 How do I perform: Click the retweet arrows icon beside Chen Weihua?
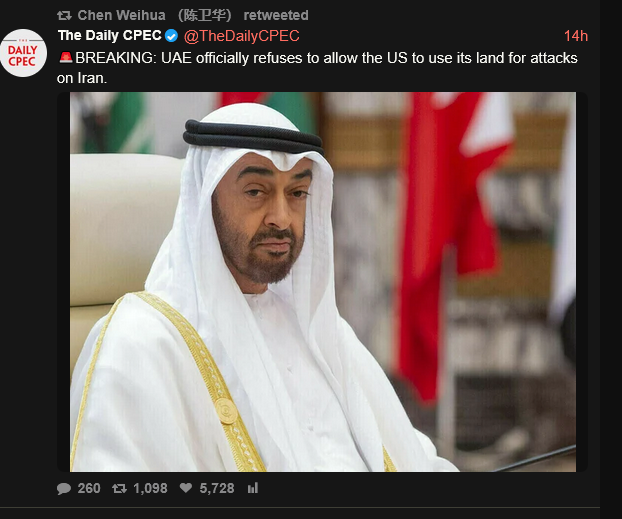pos(64,15)
